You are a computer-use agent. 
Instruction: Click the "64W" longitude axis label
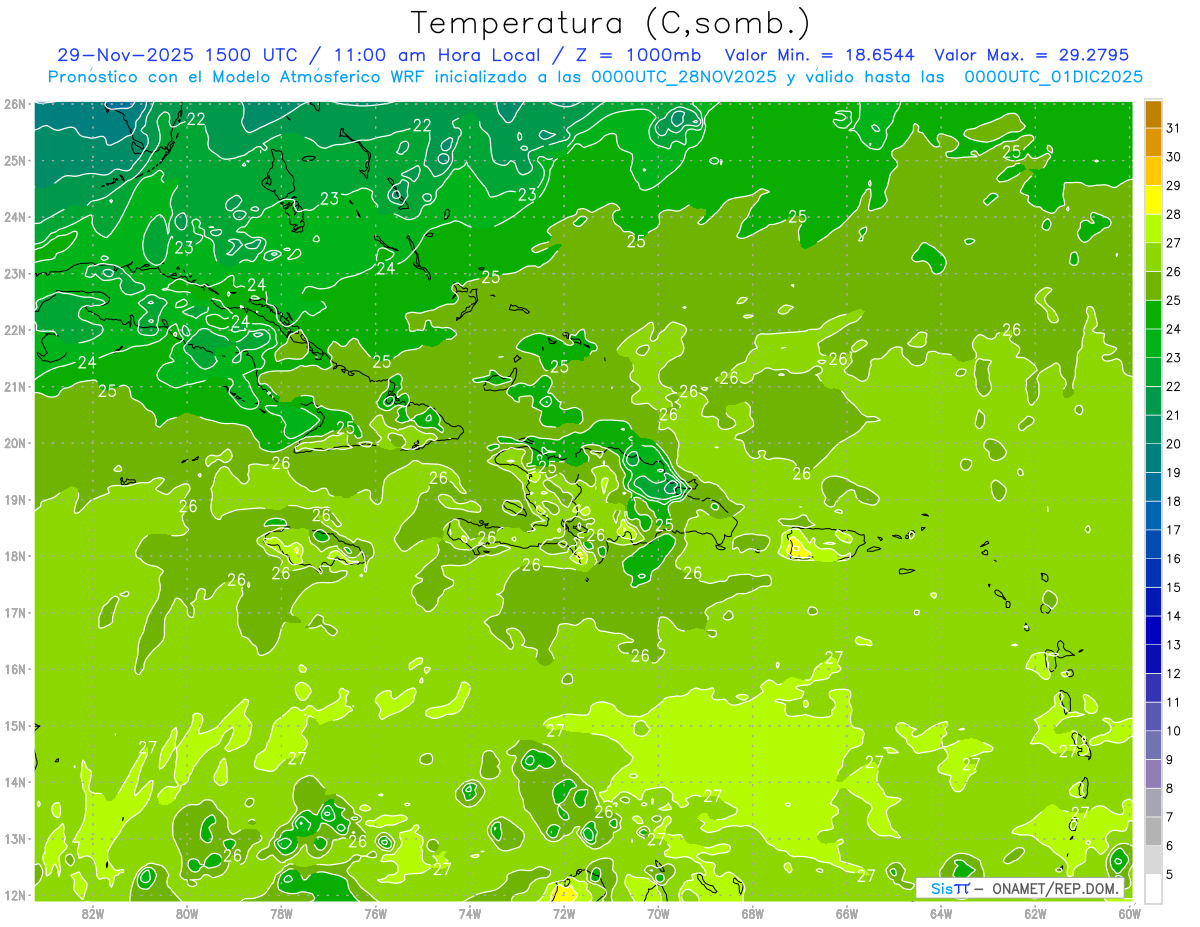tap(941, 913)
